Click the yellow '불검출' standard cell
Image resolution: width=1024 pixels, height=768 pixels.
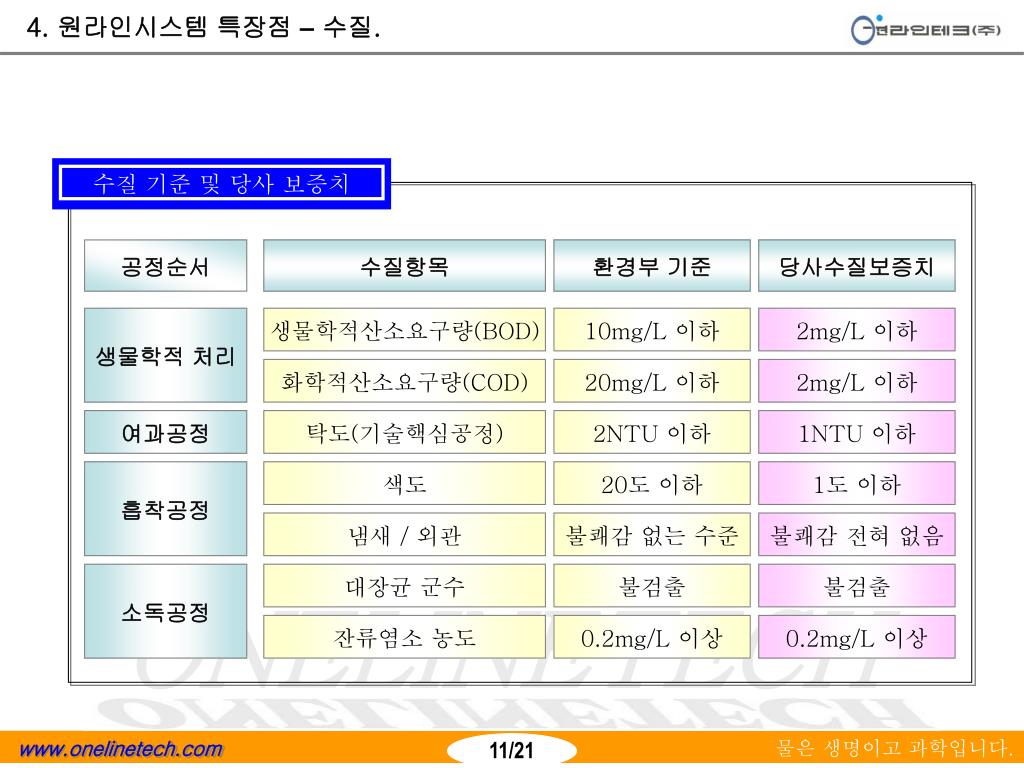pyautogui.click(x=652, y=586)
